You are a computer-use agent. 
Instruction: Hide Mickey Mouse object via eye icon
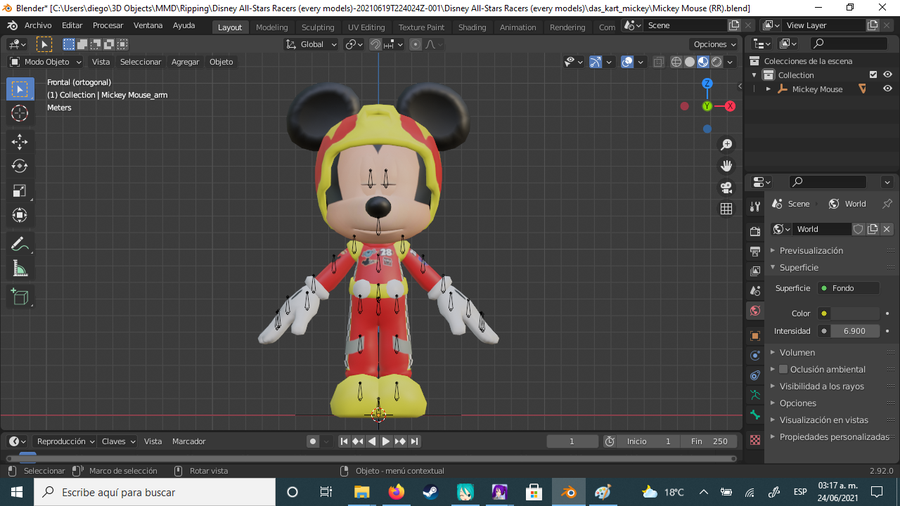click(x=887, y=89)
